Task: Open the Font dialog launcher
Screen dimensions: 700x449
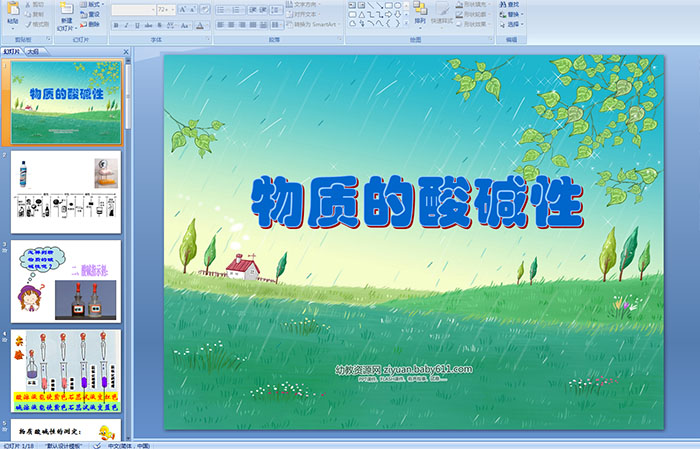Action: [x=208, y=39]
